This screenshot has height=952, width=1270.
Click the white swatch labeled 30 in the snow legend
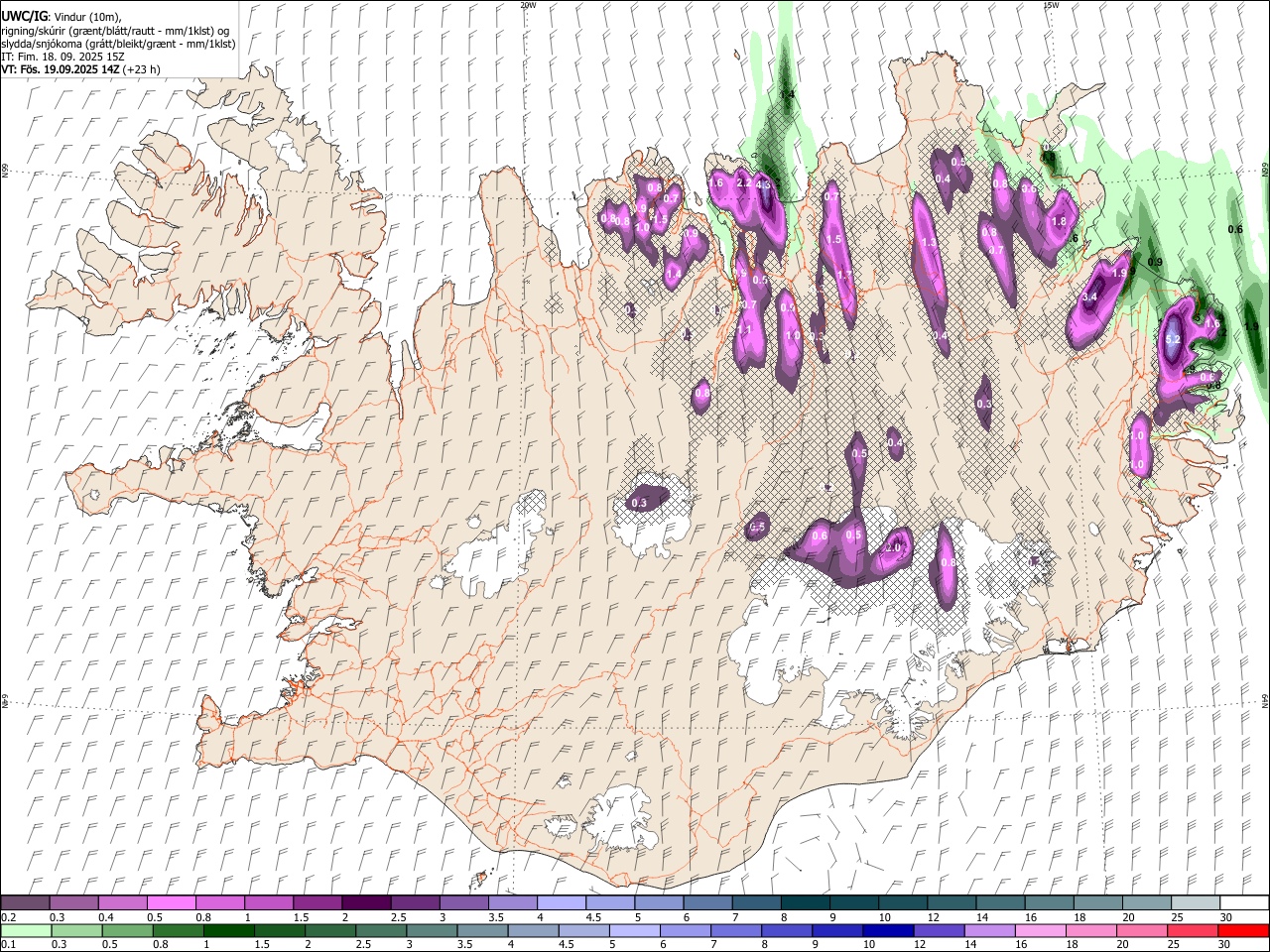(x=1244, y=903)
